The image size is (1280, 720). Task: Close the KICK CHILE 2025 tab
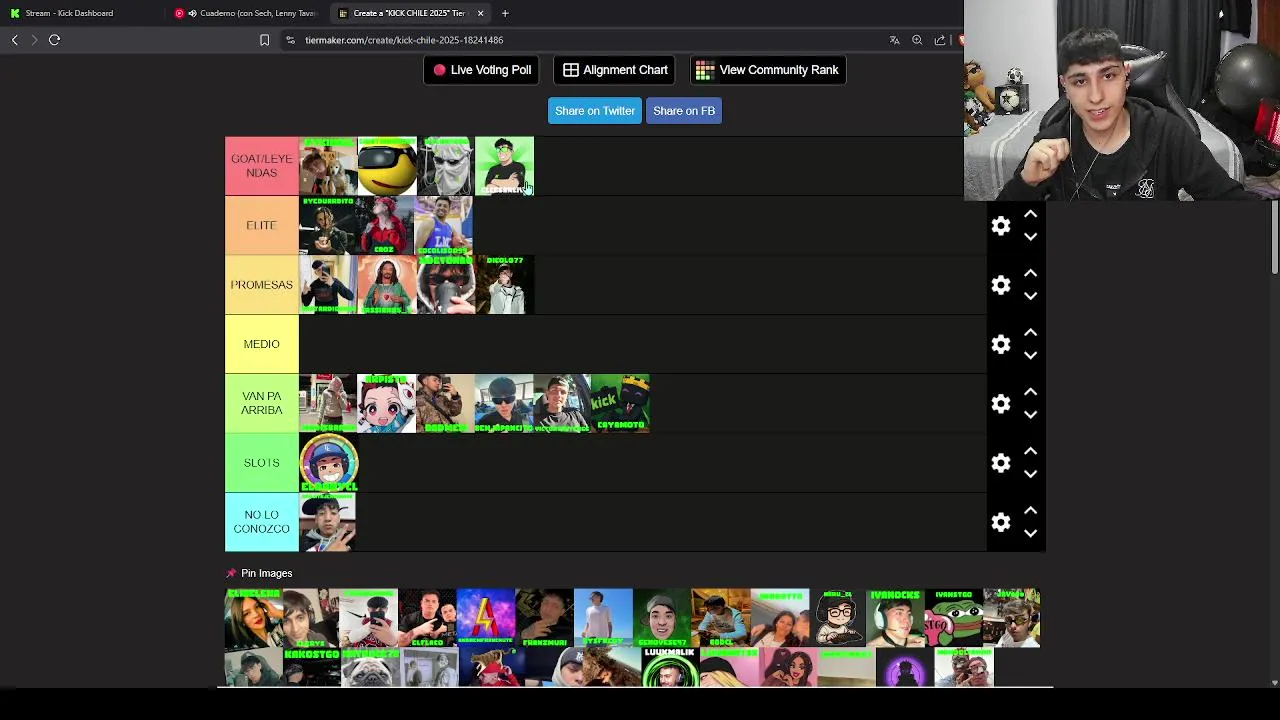(x=480, y=13)
